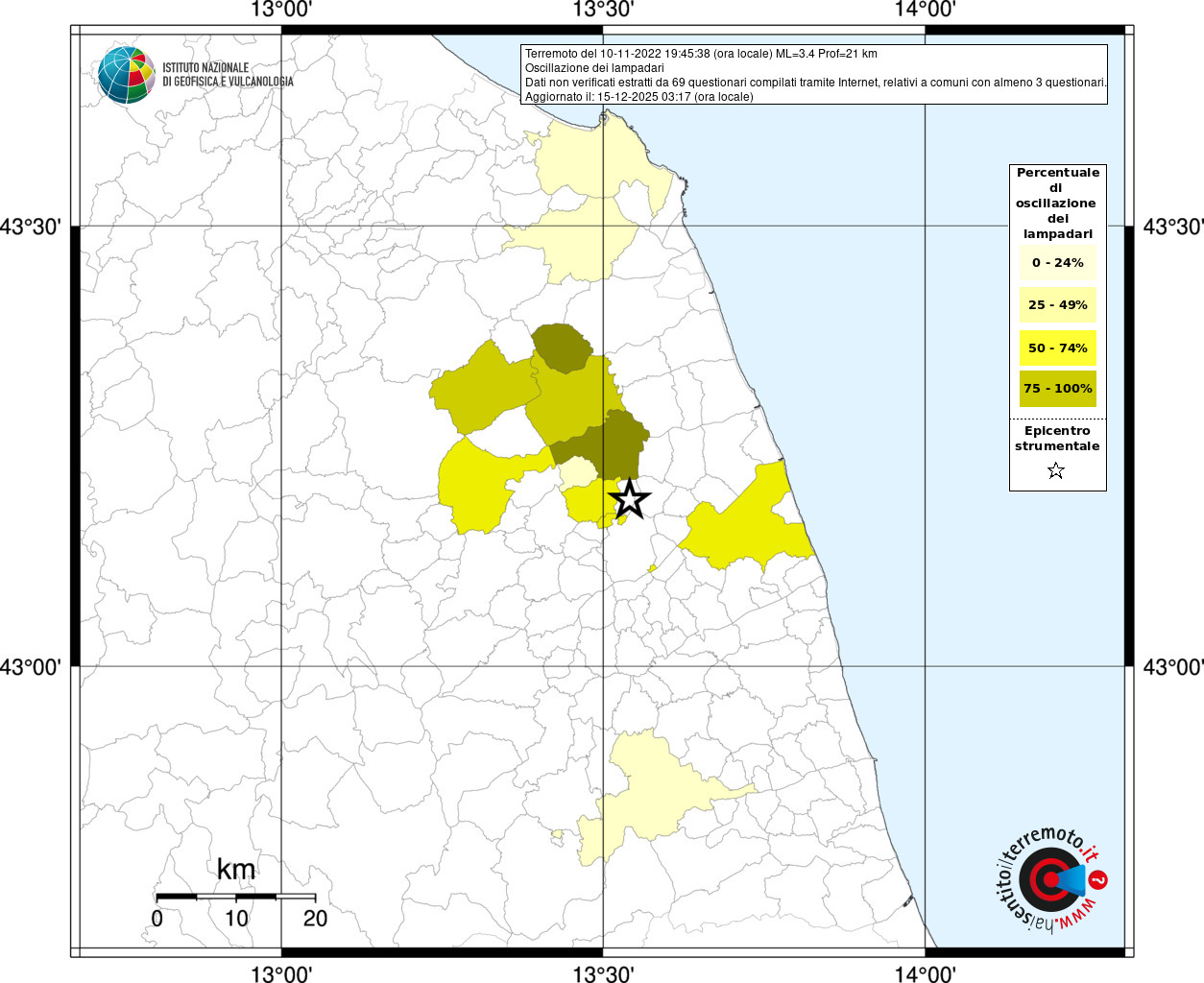
Task: Click the red question mark bubble
Action: [1099, 879]
